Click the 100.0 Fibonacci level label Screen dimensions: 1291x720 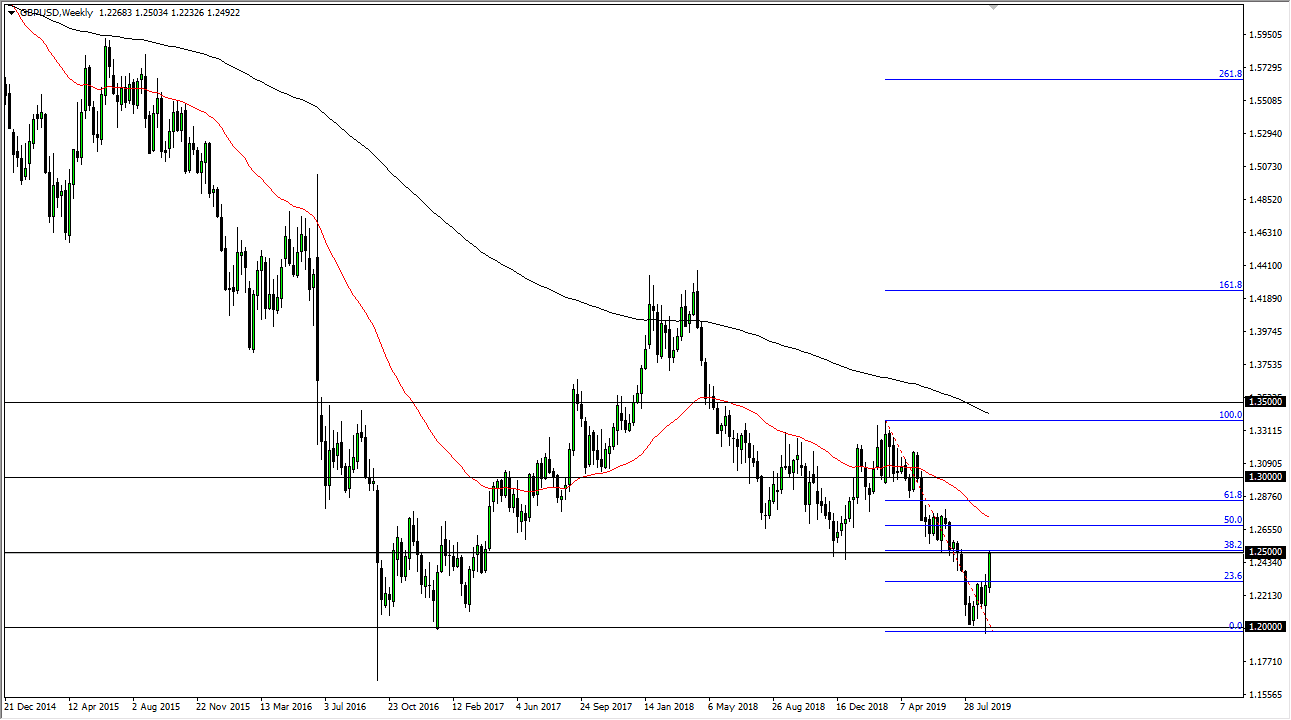coord(1228,416)
